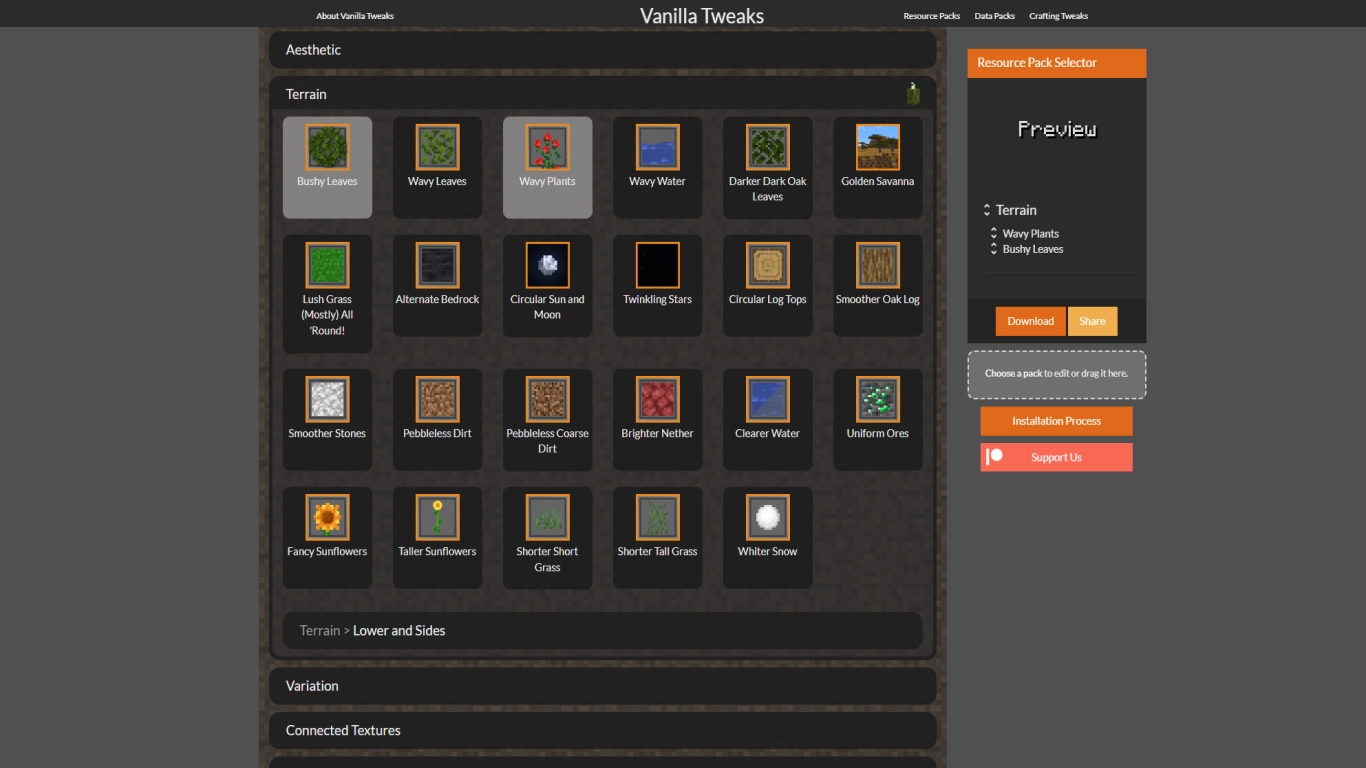This screenshot has width=1366, height=768.
Task: Select the Whiter Snow texture icon
Action: (767, 516)
